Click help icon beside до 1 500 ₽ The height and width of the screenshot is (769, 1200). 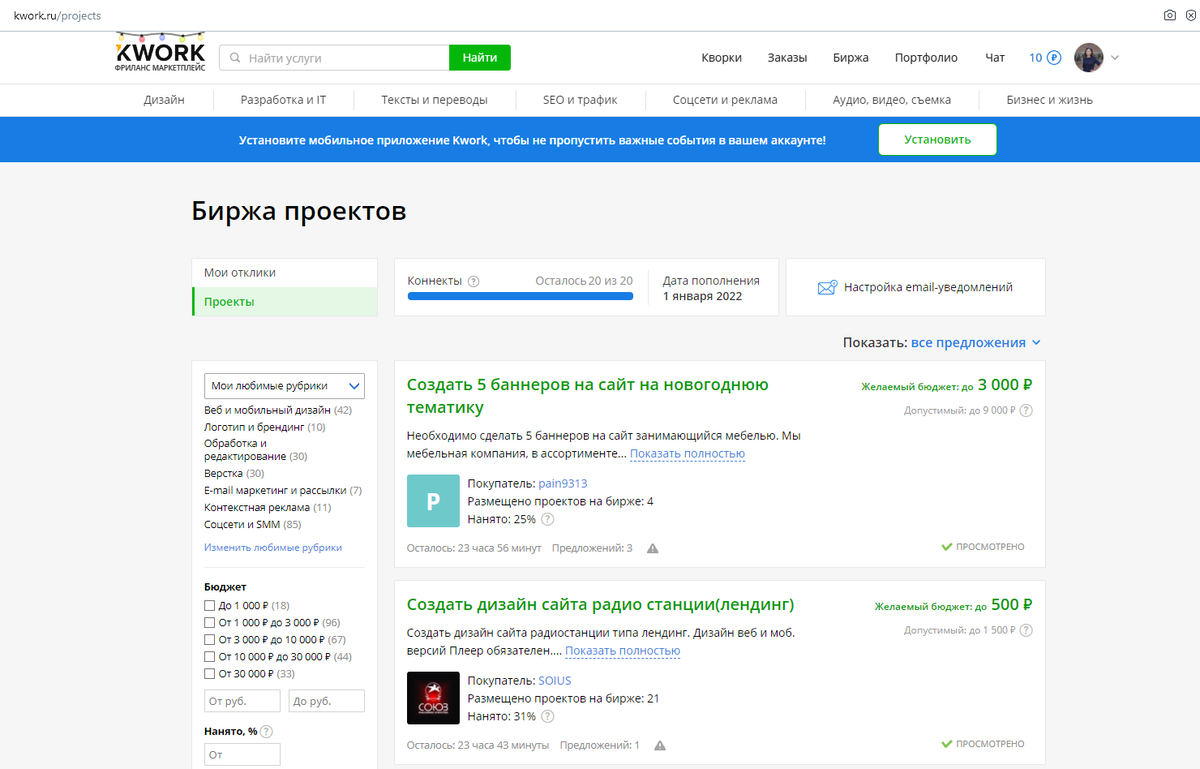click(1026, 630)
